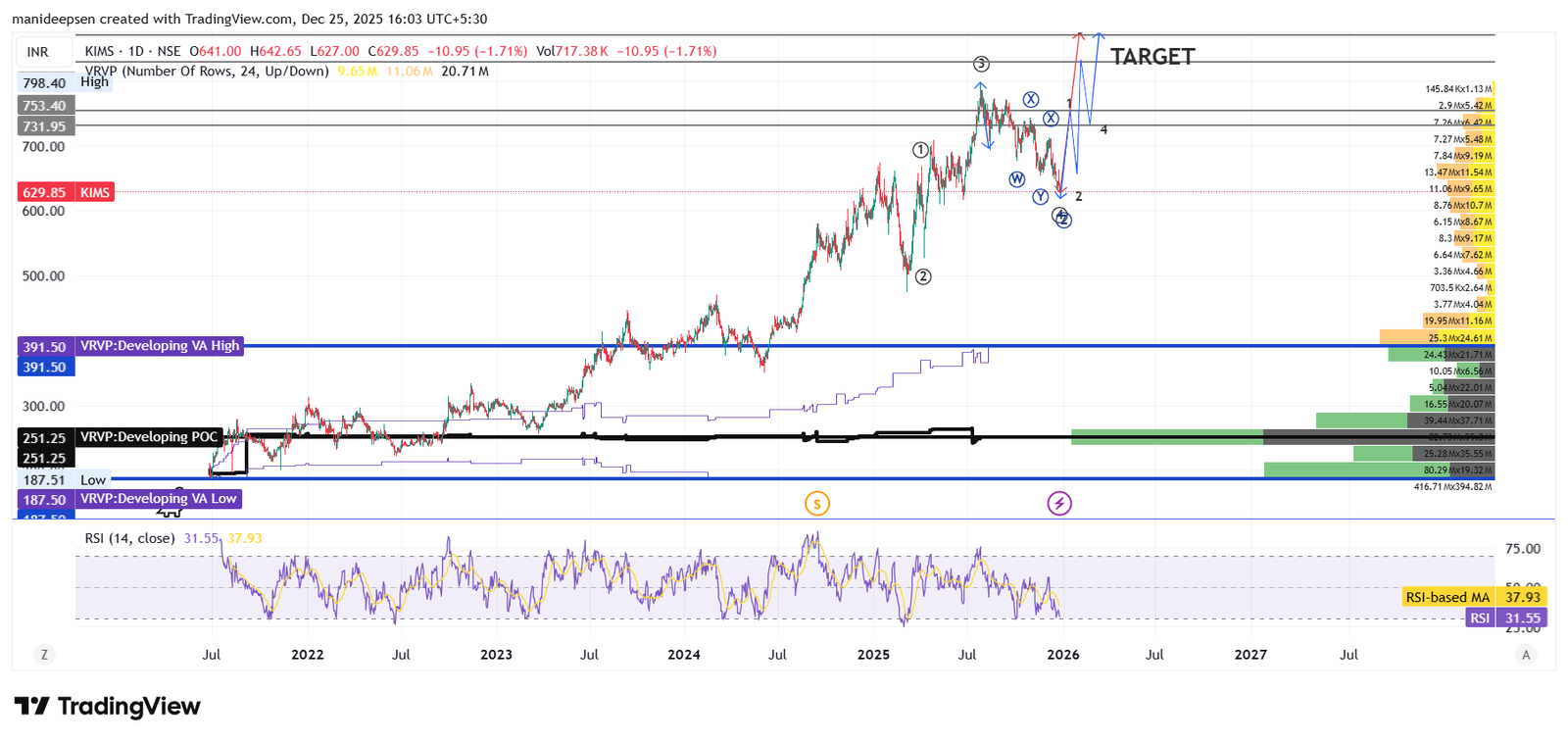Click the purple lightning event marker icon
This screenshot has height=742, width=1568.
click(1059, 504)
